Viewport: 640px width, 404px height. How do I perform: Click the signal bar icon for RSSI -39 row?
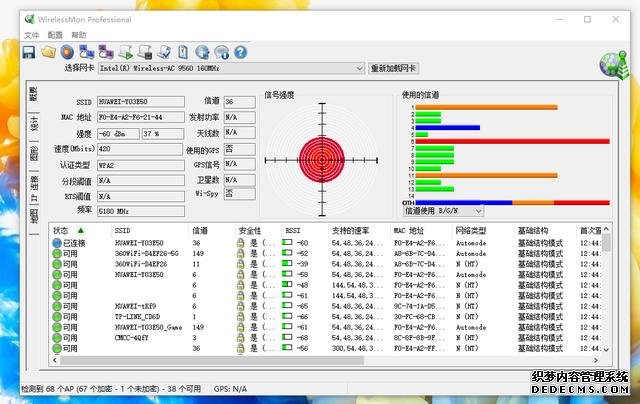pos(287,264)
